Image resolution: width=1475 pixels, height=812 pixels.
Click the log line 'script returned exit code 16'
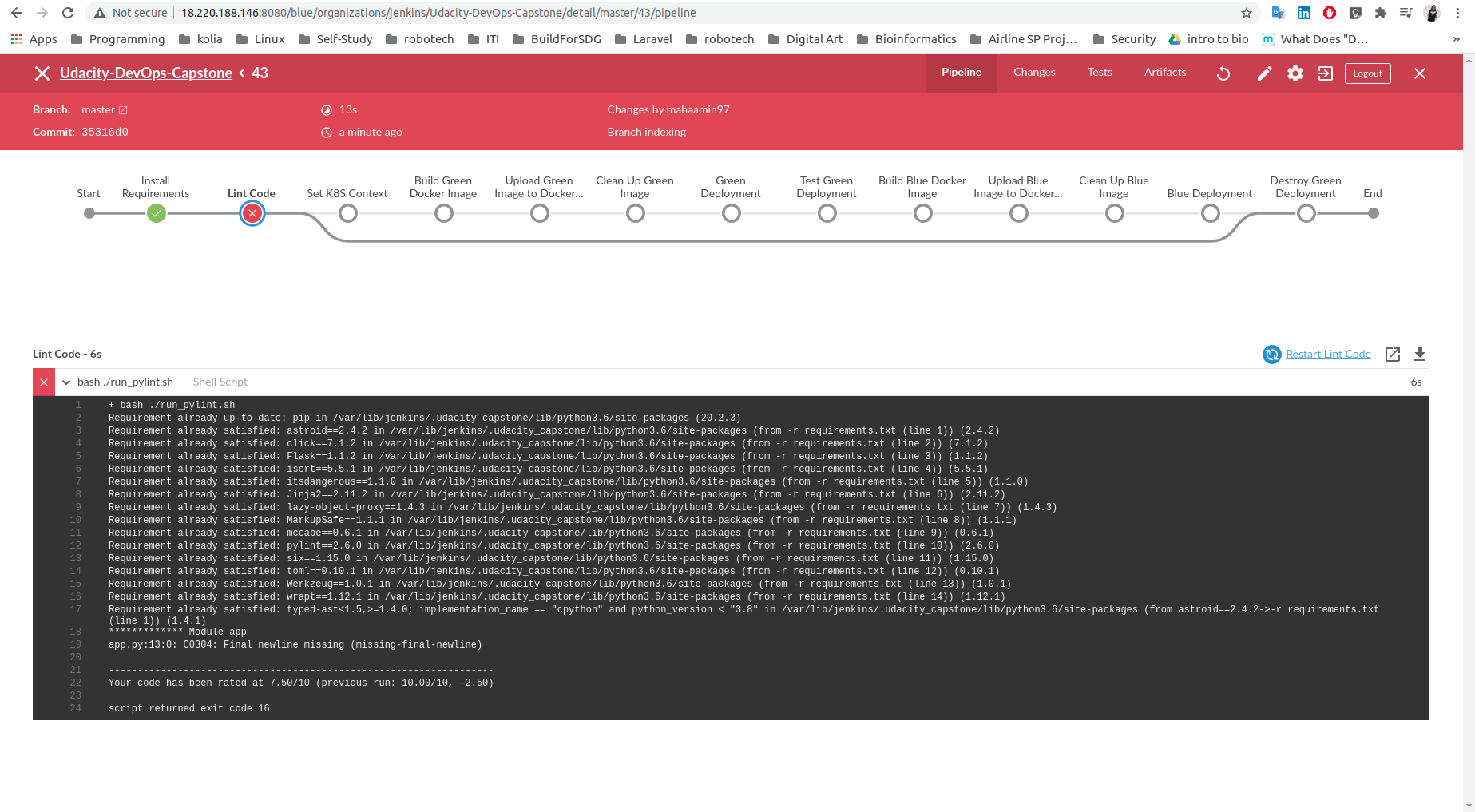(189, 708)
